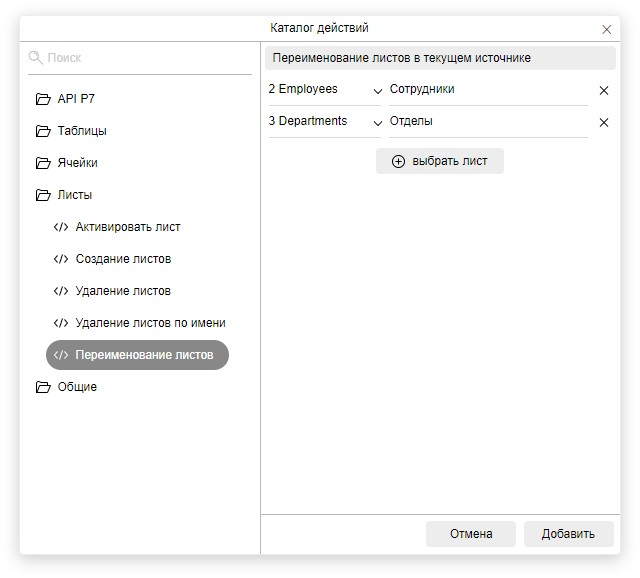
Task: Open the Создание листов action
Action: (x=123, y=259)
